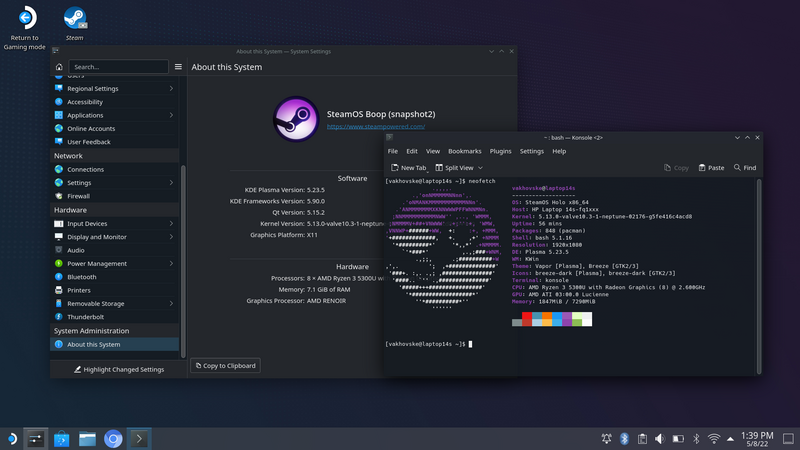Viewport: 800px width, 450px height.
Task: Click the Paste button in Konsole
Action: coord(711,168)
